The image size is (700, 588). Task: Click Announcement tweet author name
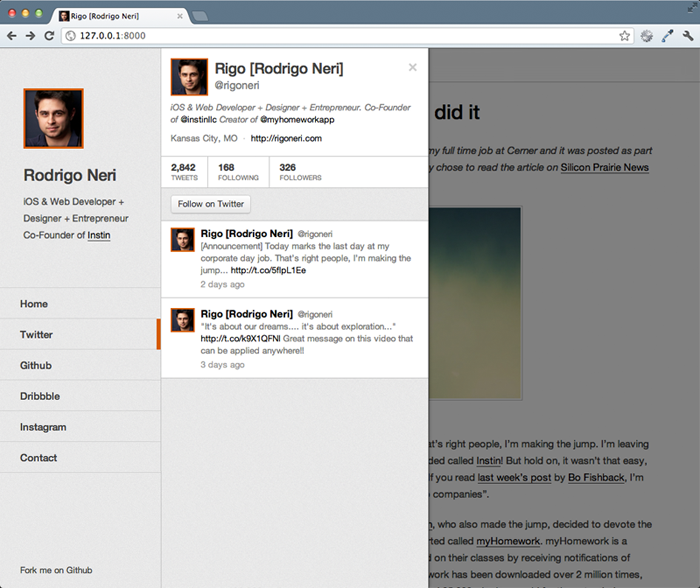click(246, 234)
